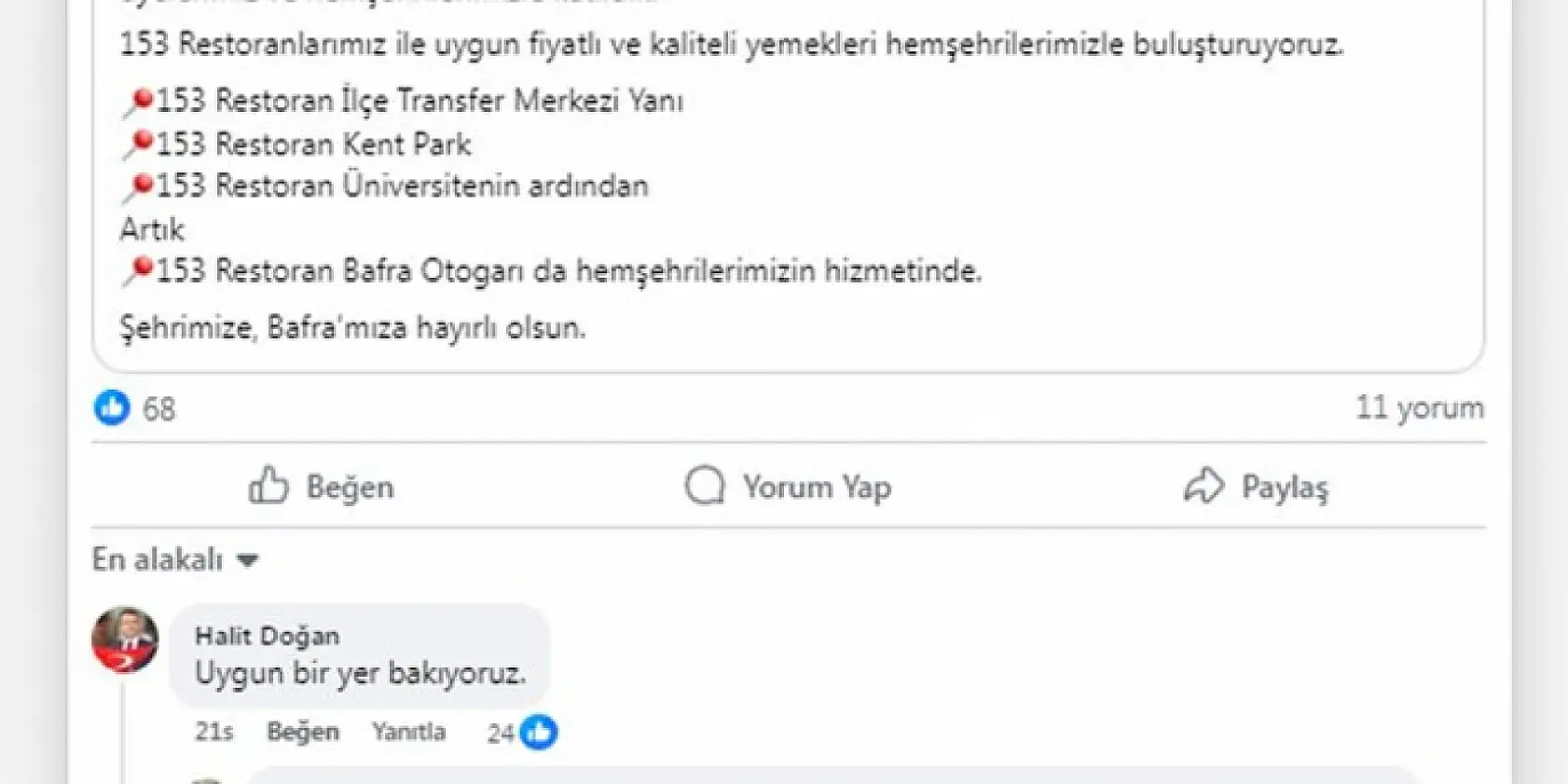Click the comment text 'Uygun bir yer bakıyoruz.'

(362, 673)
